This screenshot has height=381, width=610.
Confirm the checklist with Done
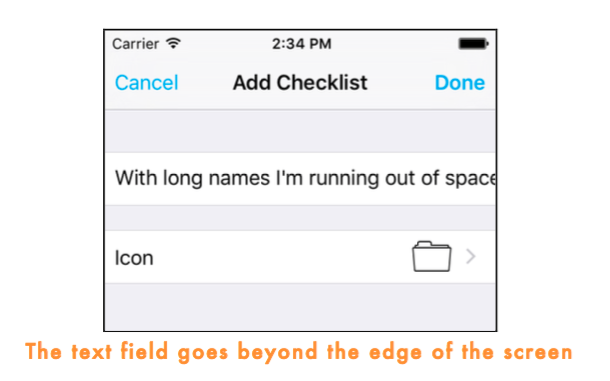[x=460, y=83]
